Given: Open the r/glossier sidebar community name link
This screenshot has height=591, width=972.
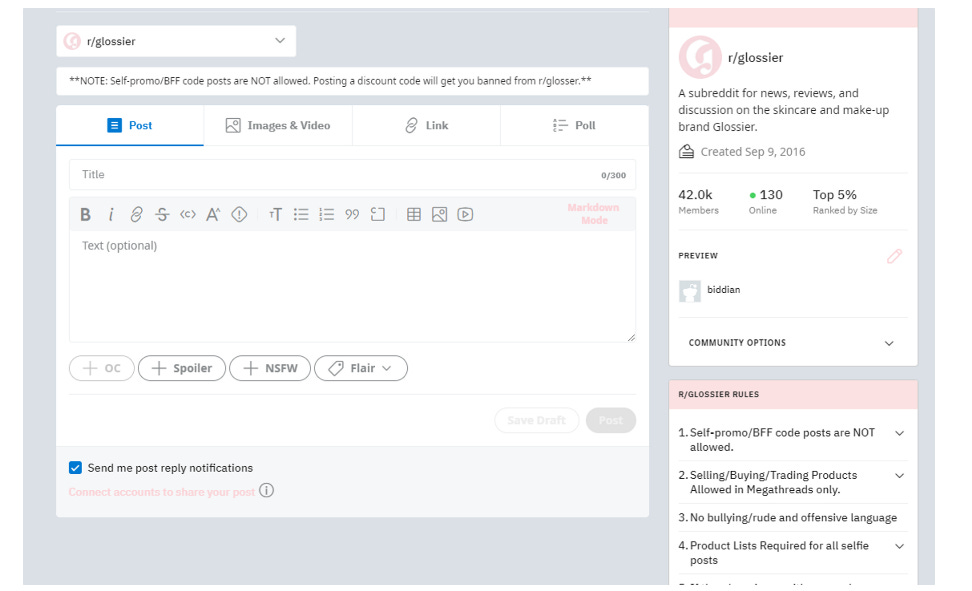Looking at the screenshot, I should tap(755, 58).
